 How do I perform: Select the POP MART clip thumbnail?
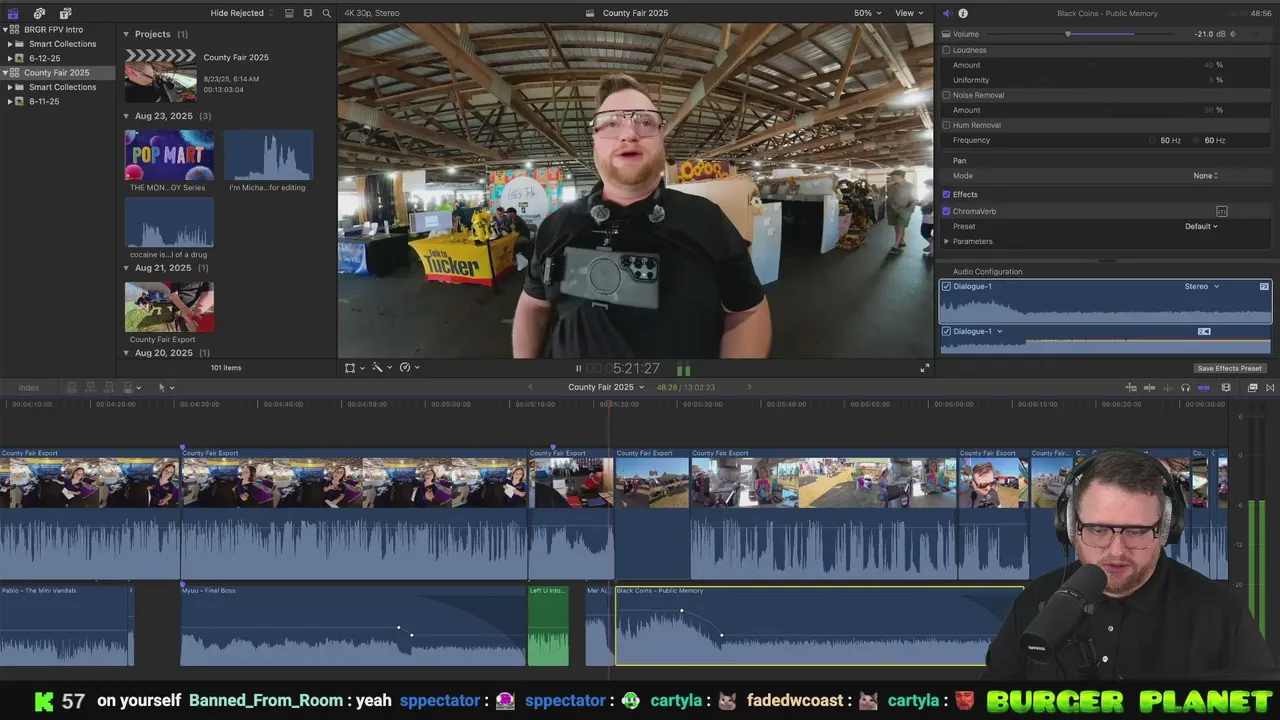click(x=169, y=155)
